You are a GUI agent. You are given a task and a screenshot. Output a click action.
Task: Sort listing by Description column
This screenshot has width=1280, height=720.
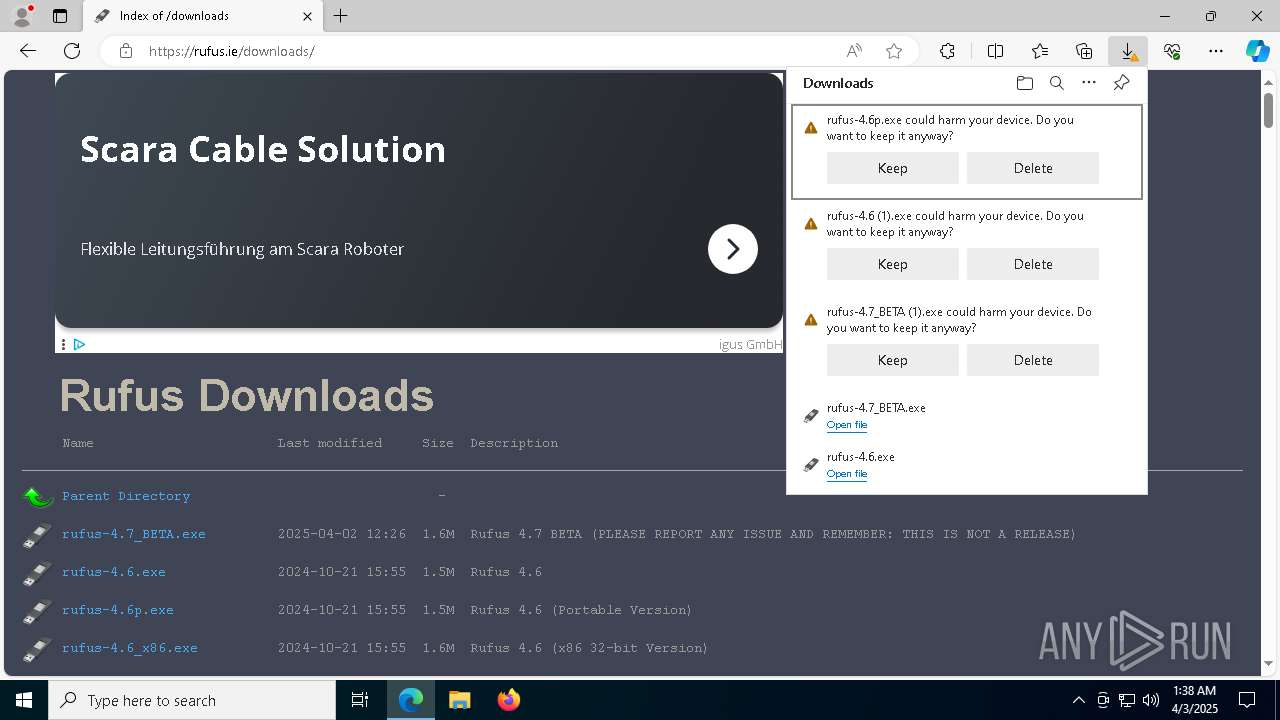(514, 443)
